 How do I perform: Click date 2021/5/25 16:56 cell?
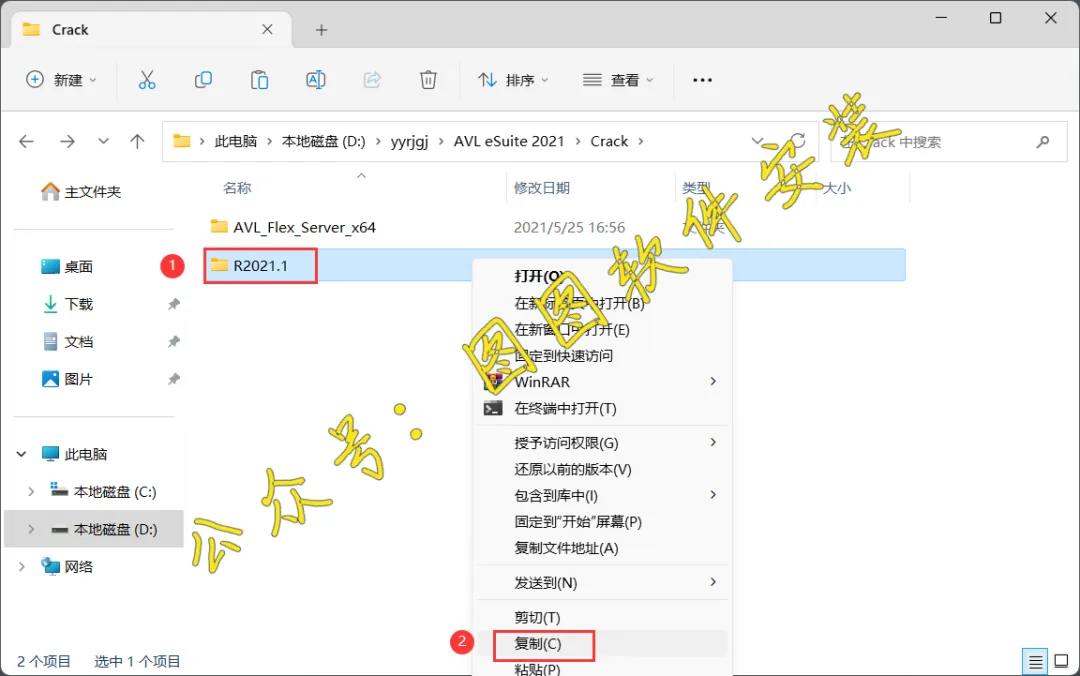point(569,227)
